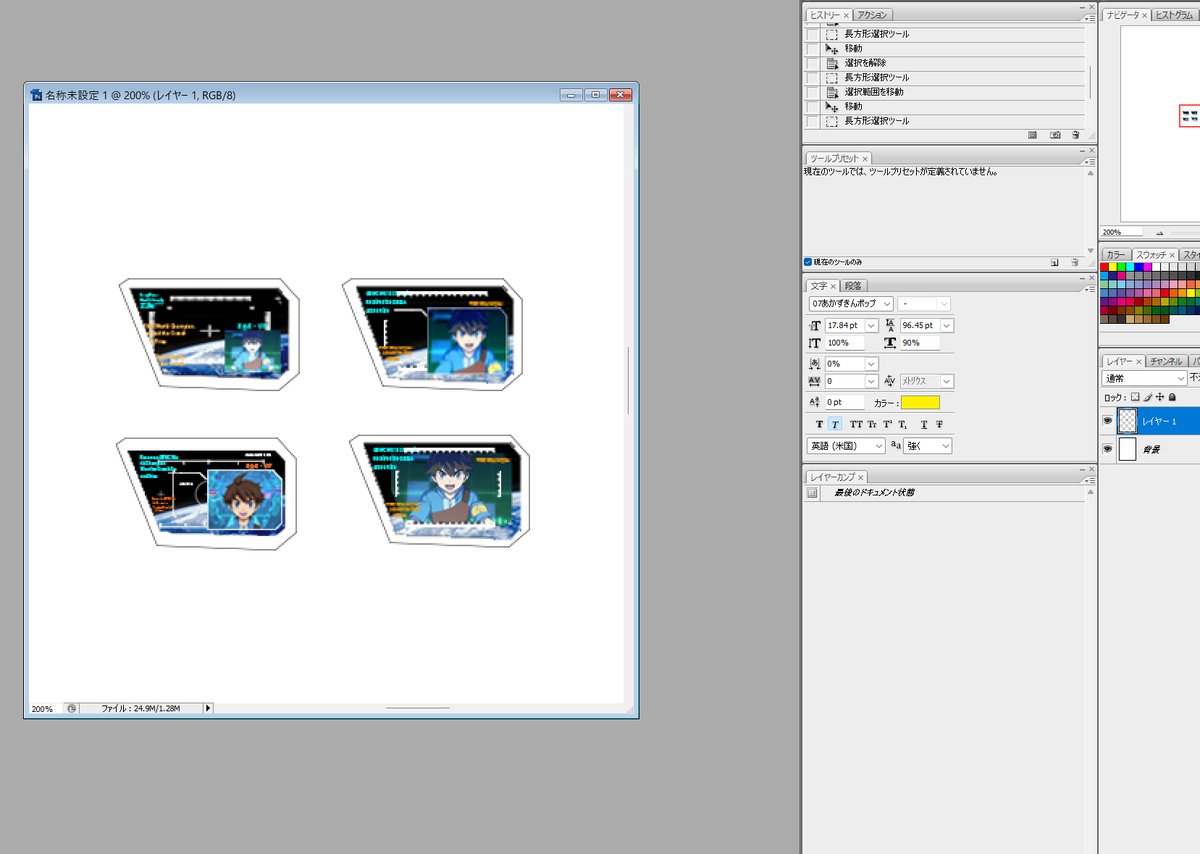Open the tracking value dropdown
Viewport: 1200px width, 854px height.
pyautogui.click(x=872, y=382)
